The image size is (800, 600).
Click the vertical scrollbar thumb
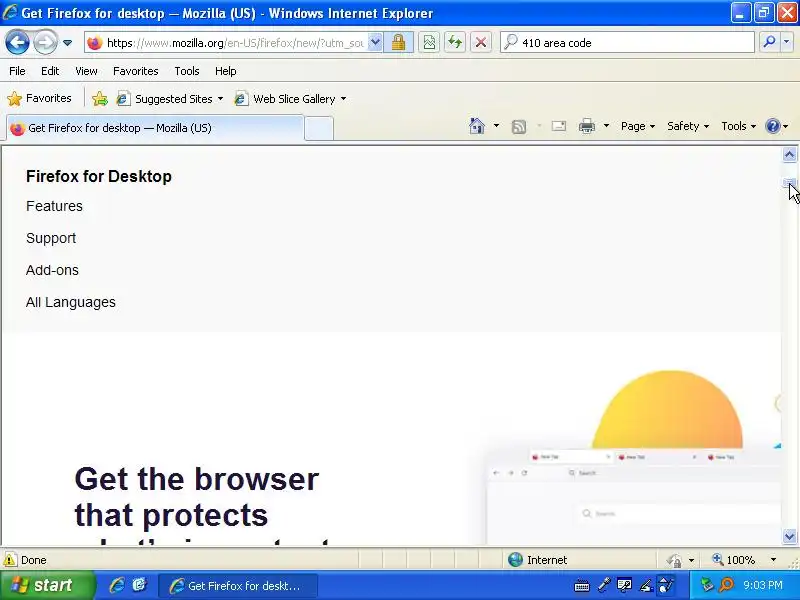789,183
